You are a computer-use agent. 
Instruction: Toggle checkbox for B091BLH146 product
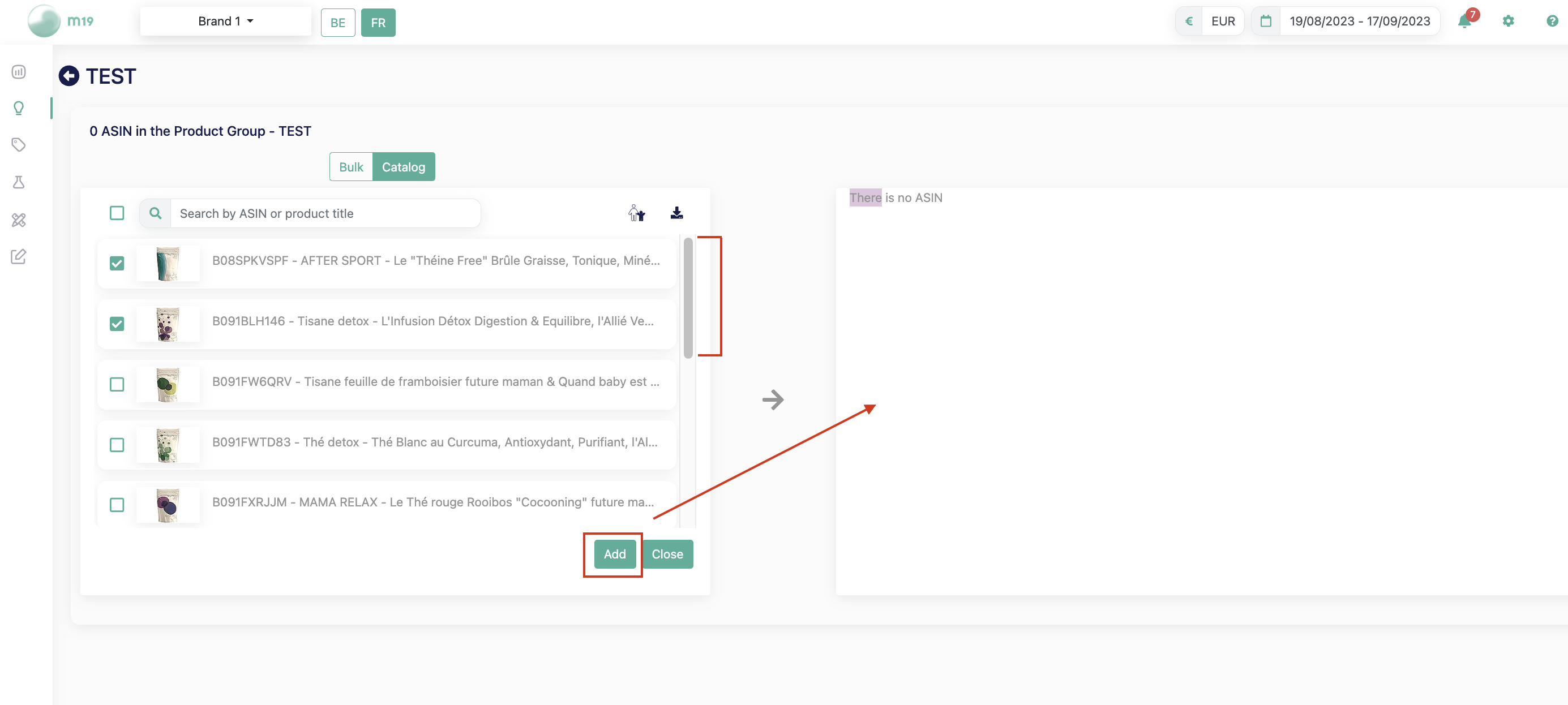click(x=116, y=323)
